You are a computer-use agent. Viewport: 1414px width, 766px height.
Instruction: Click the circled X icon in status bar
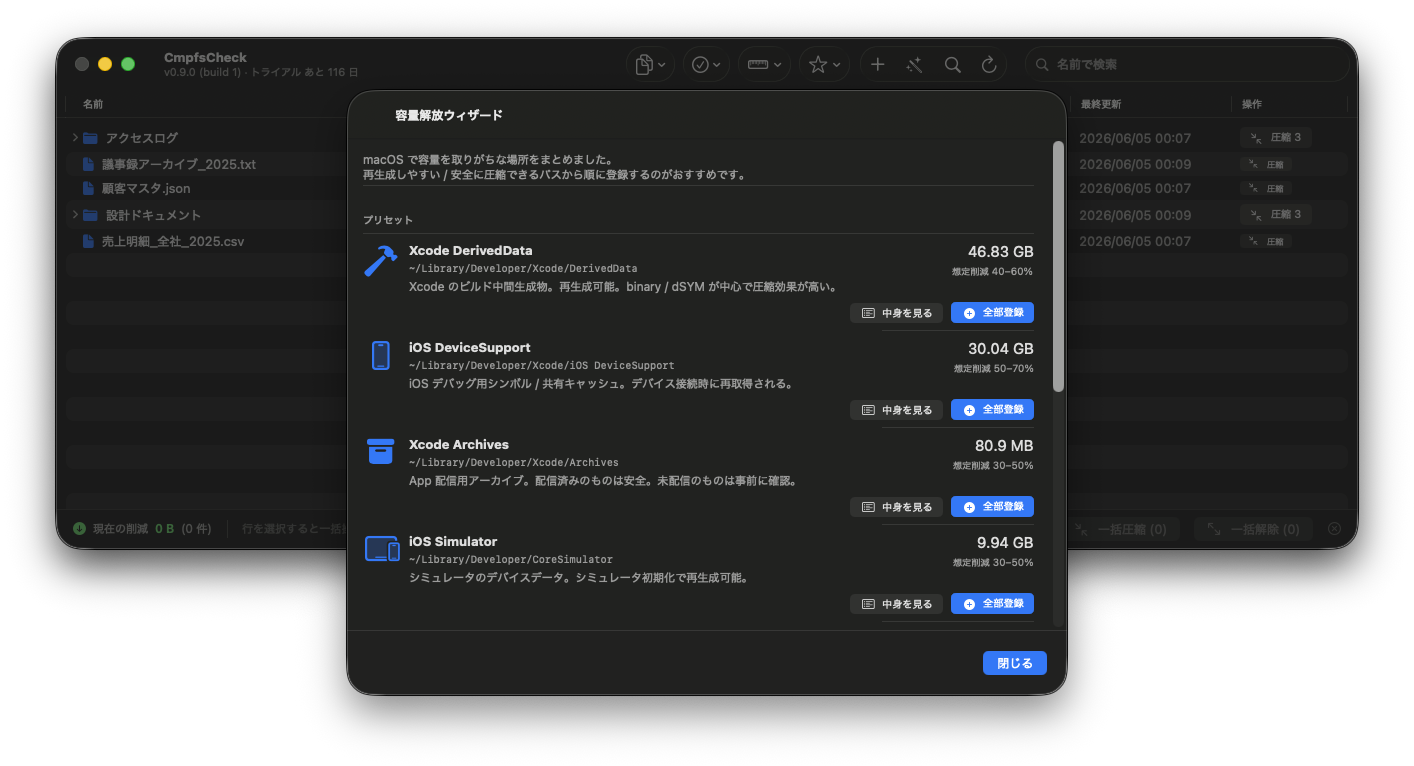(x=1334, y=529)
